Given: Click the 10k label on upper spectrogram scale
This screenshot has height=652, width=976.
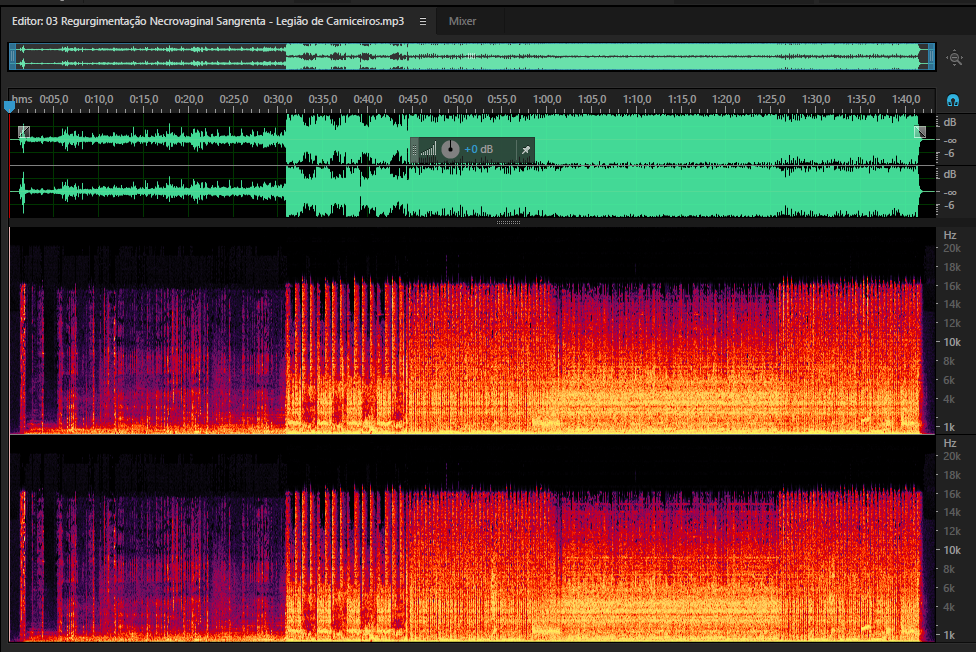Looking at the screenshot, I should [952, 342].
